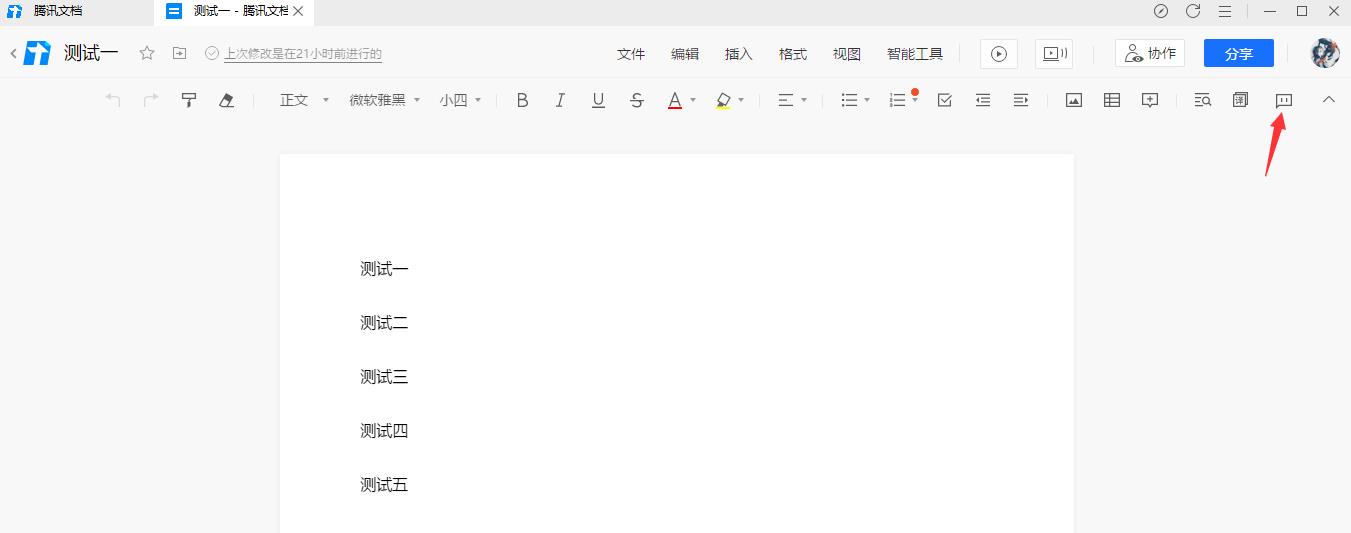1351x533 pixels.
Task: Click the redo arrow icon
Action: click(x=151, y=100)
